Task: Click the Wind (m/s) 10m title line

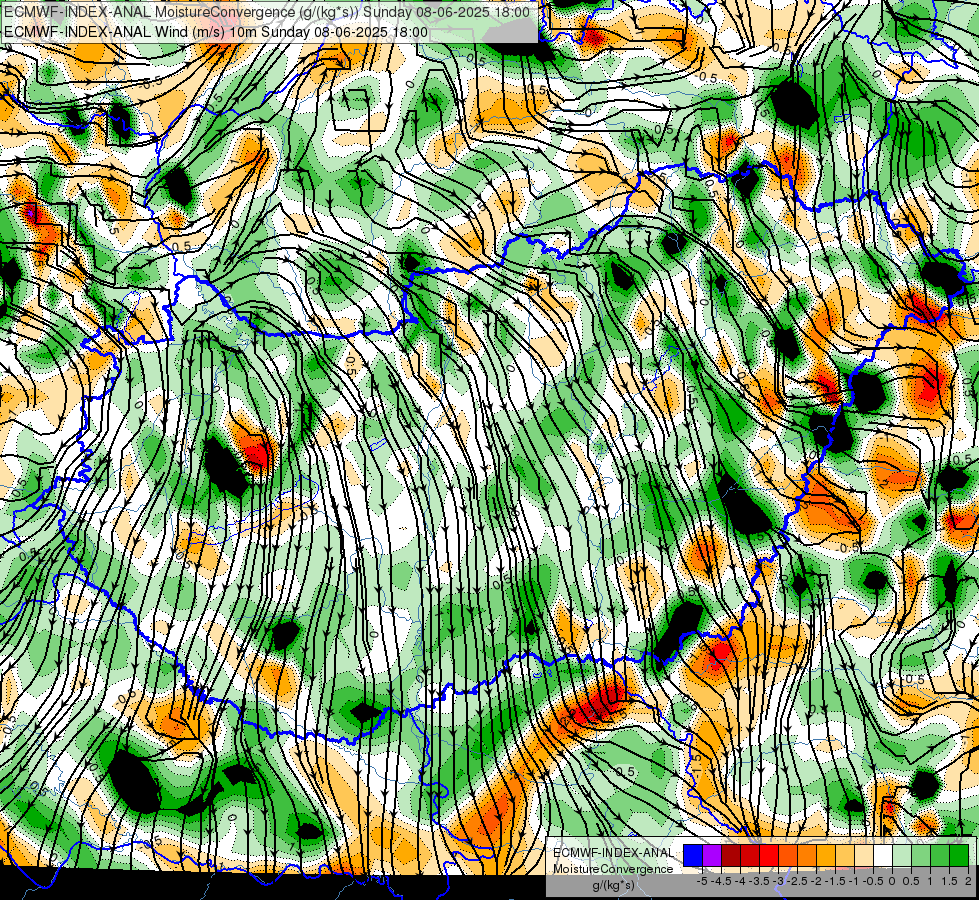Action: click(x=216, y=32)
